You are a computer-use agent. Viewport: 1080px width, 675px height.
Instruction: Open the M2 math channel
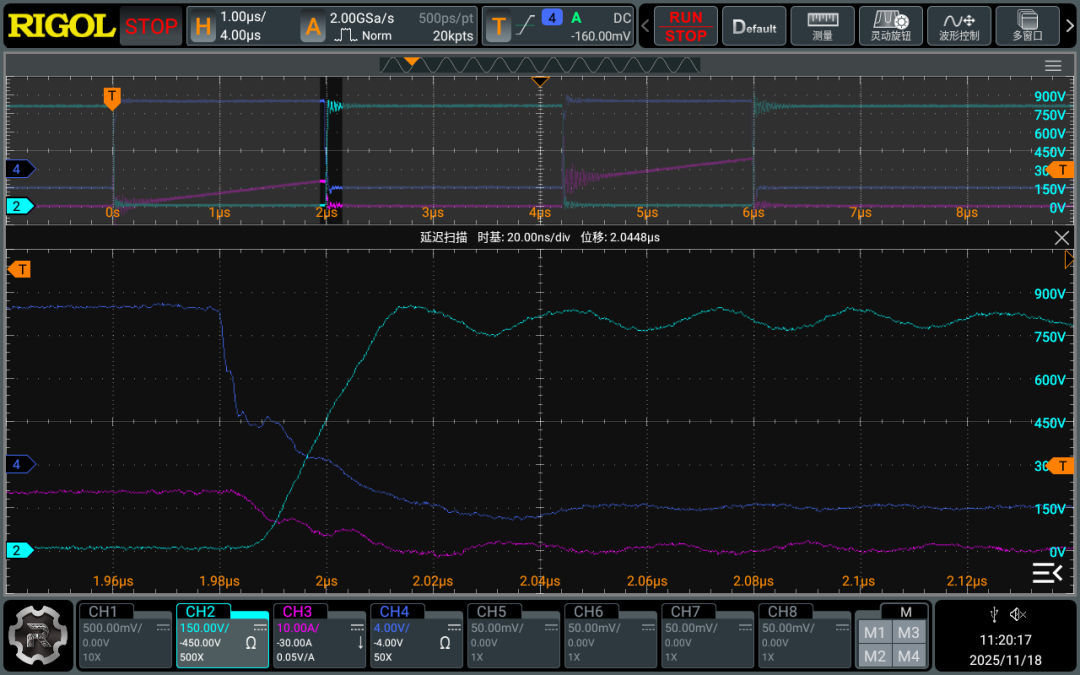(875, 656)
